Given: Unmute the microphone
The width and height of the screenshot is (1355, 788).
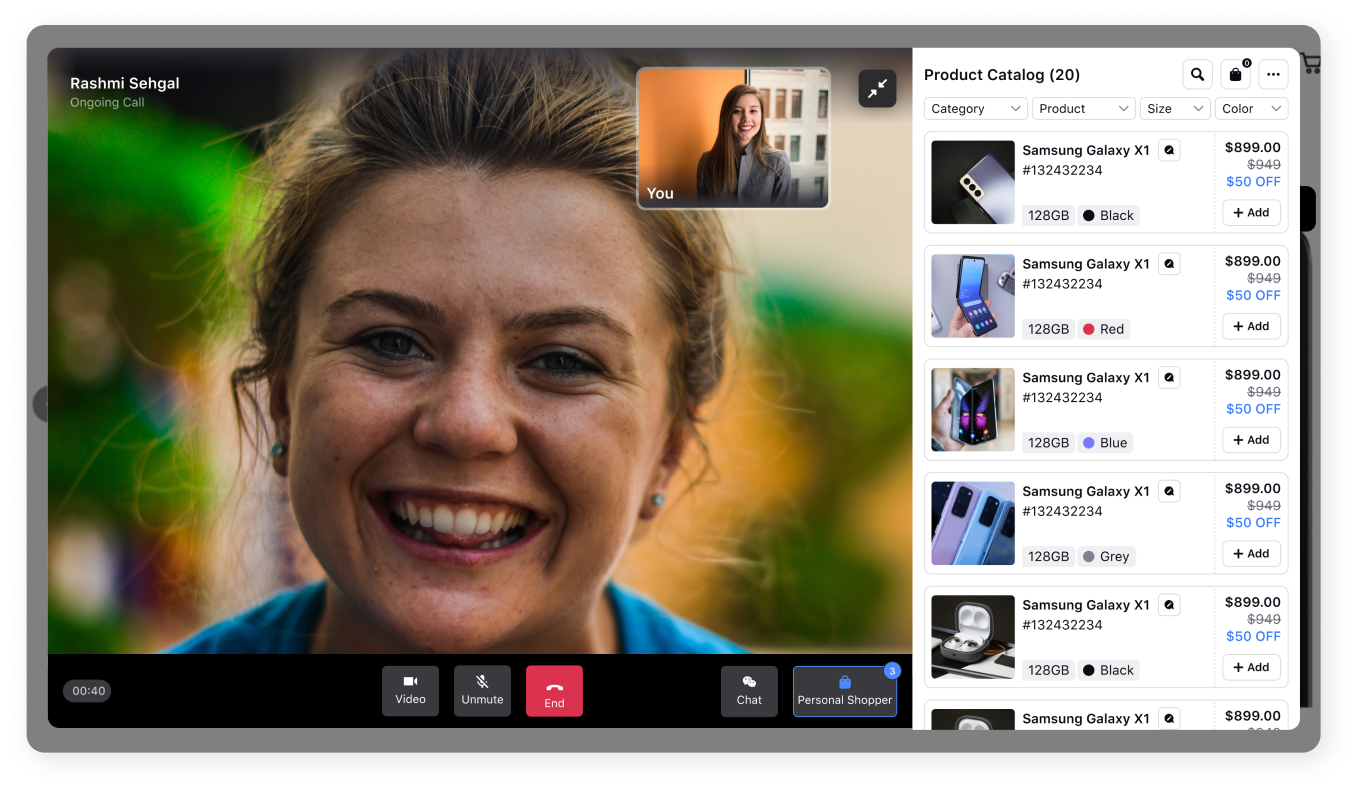Looking at the screenshot, I should pyautogui.click(x=482, y=691).
